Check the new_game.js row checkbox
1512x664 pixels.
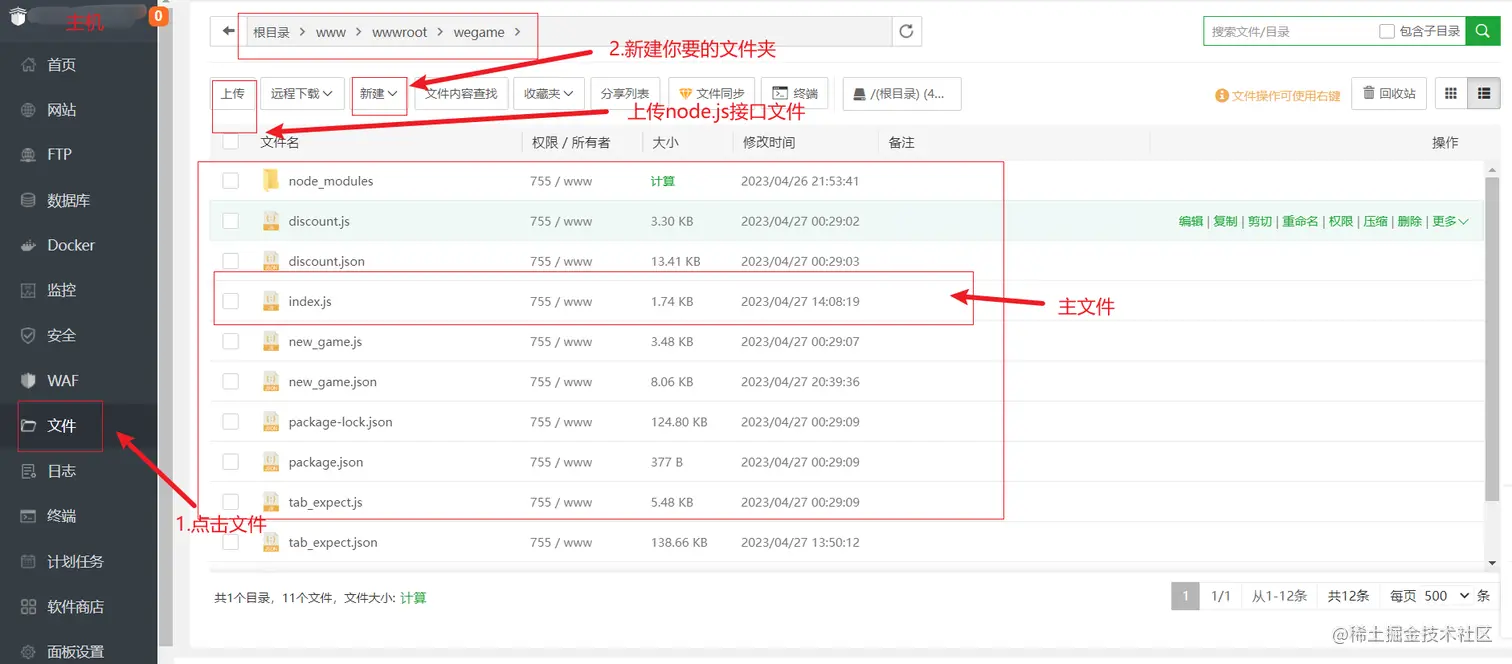point(231,341)
